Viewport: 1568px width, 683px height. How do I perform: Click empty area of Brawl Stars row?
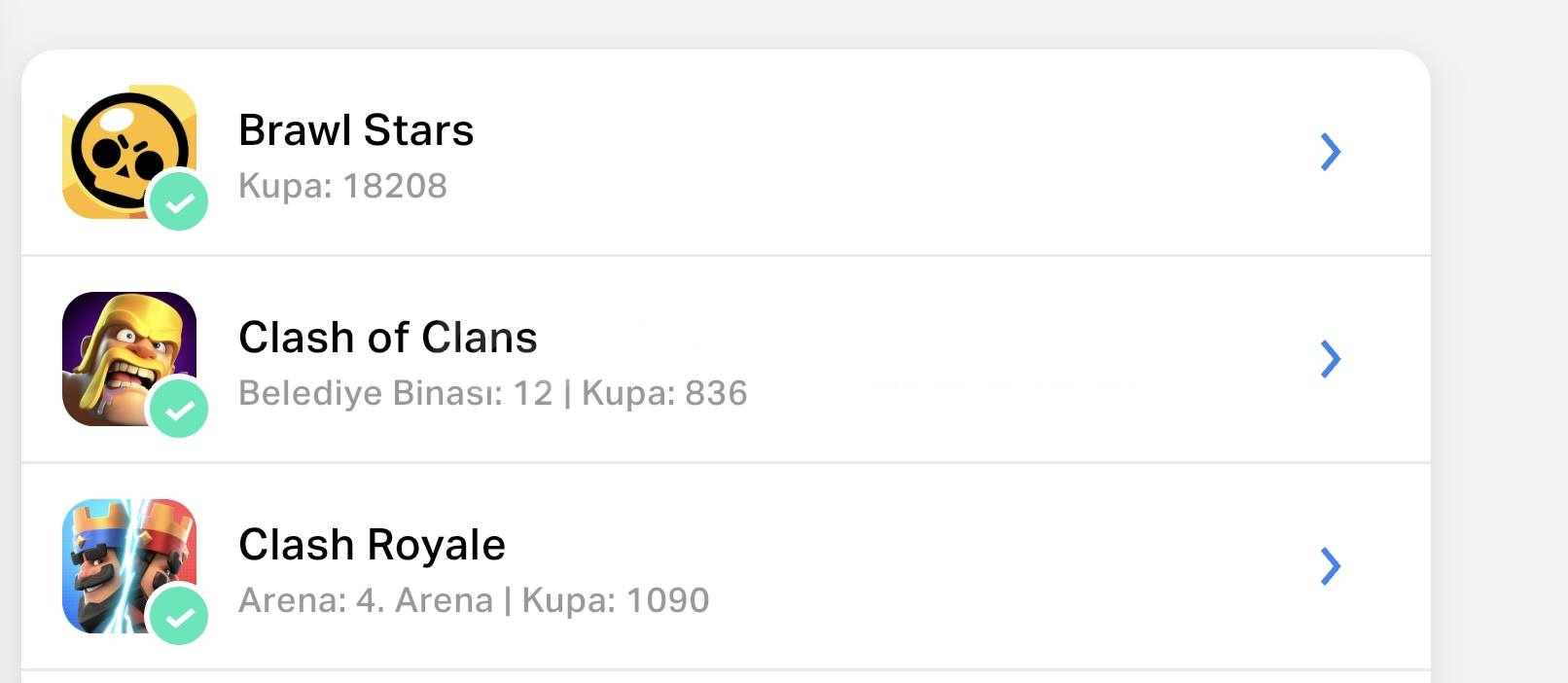[x=875, y=152]
